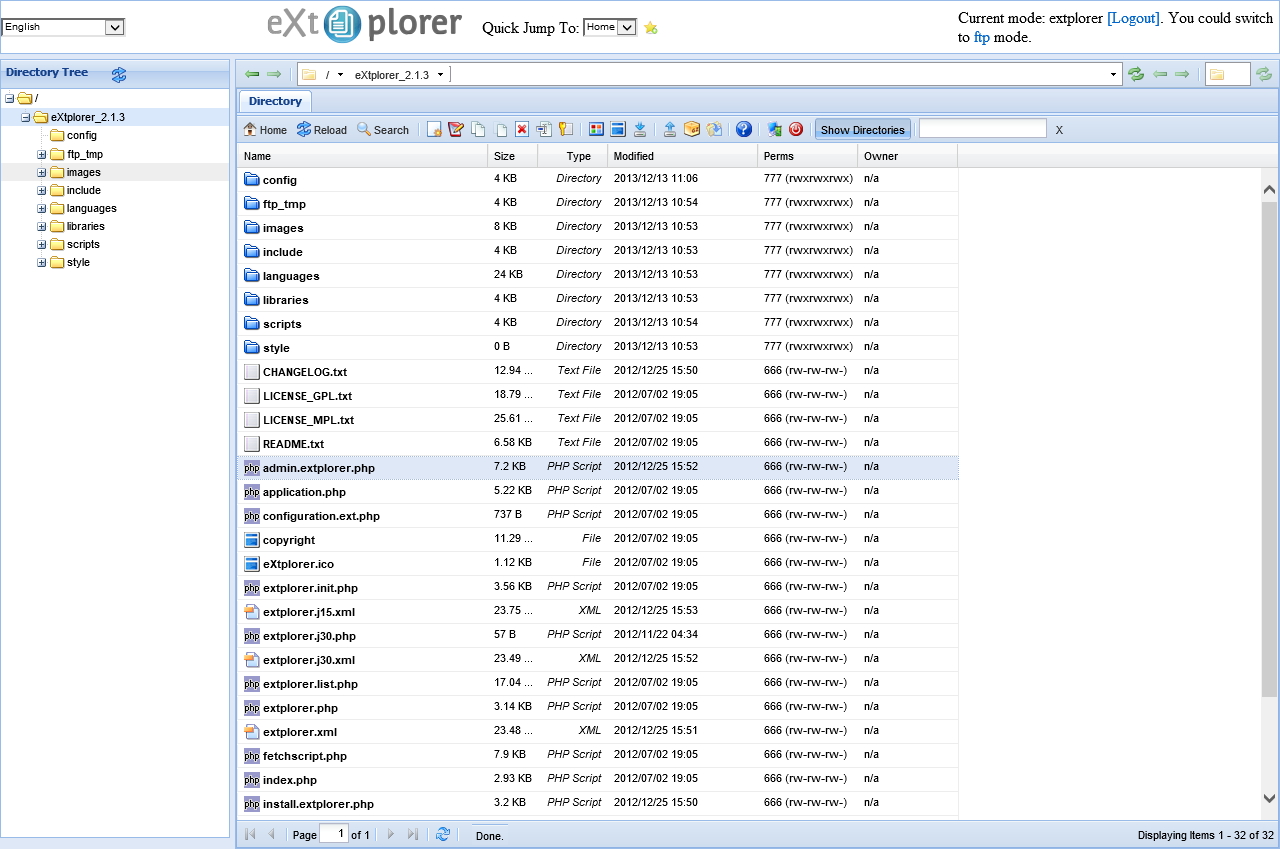Sort by the Modified column header
The width and height of the screenshot is (1280, 849).
click(683, 156)
